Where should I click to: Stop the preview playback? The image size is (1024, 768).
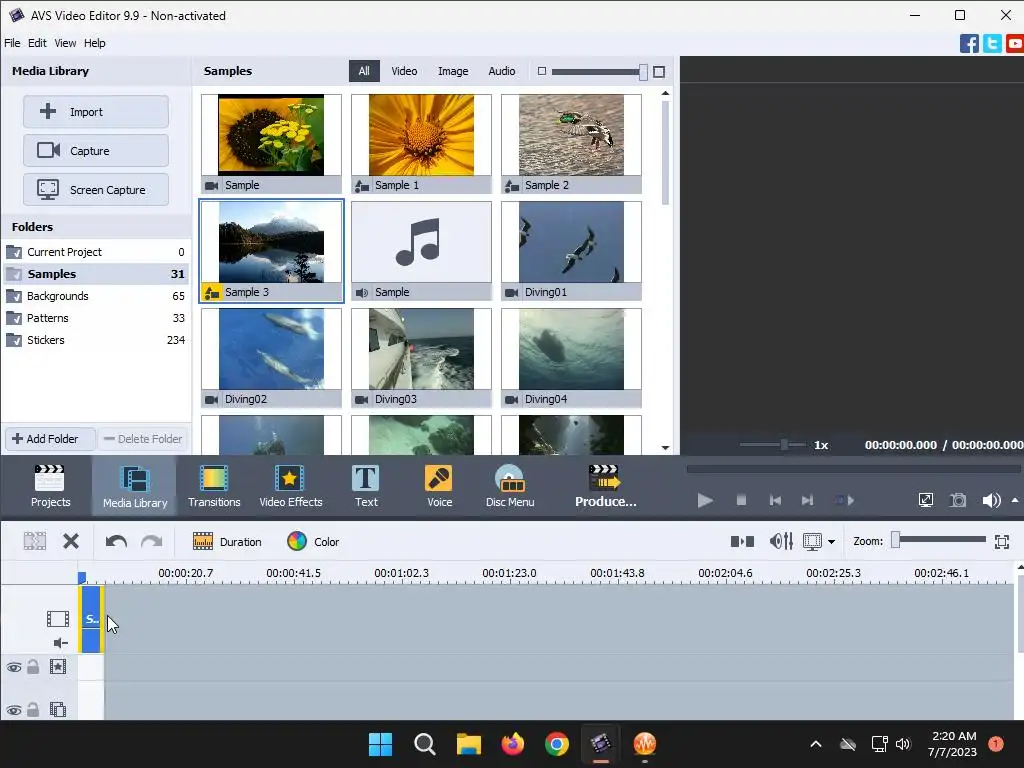[741, 500]
